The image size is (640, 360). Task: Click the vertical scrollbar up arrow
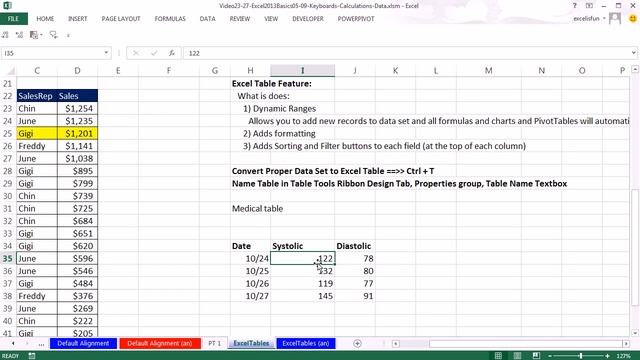click(x=635, y=70)
